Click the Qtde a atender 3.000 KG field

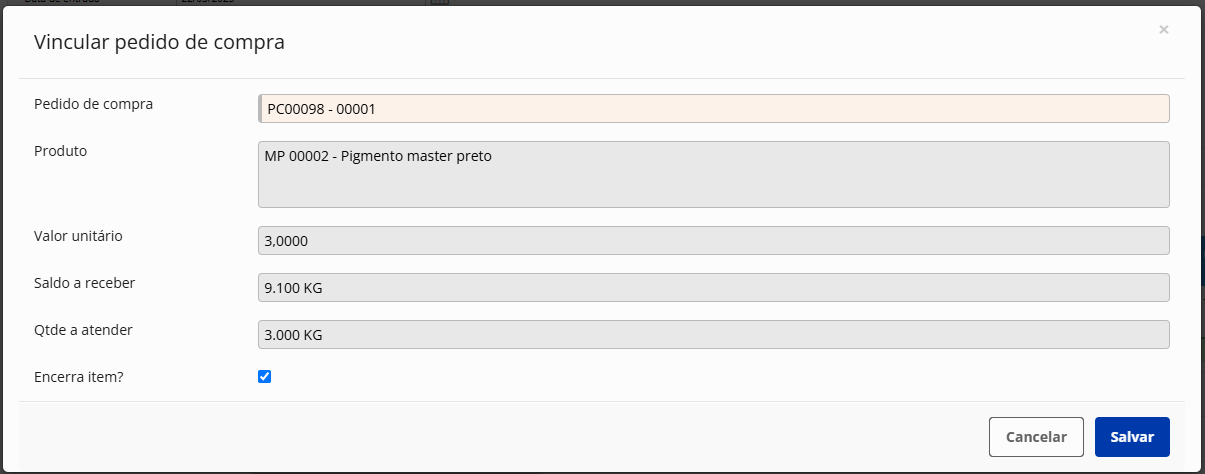pyautogui.click(x=714, y=335)
